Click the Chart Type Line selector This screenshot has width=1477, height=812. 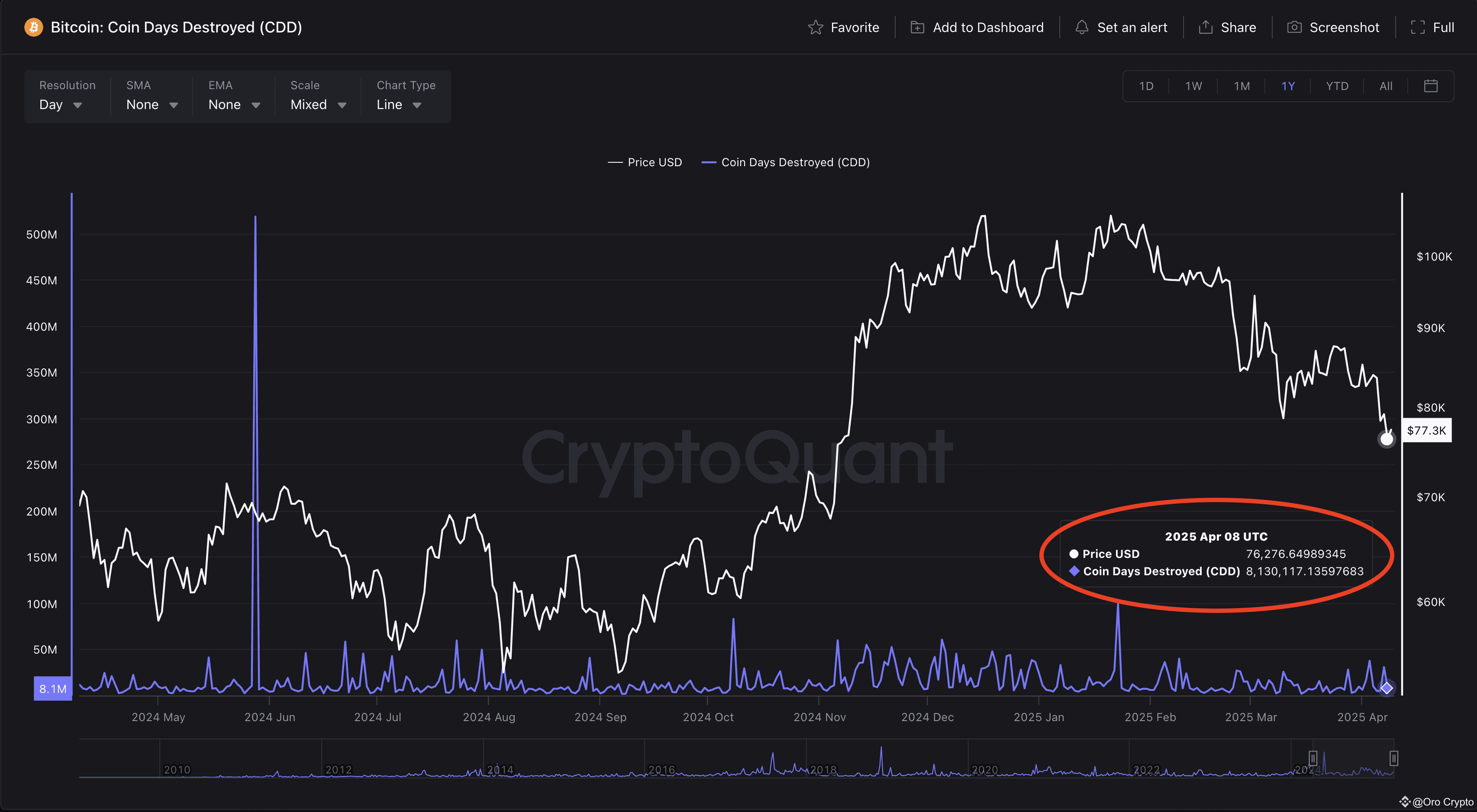point(399,104)
